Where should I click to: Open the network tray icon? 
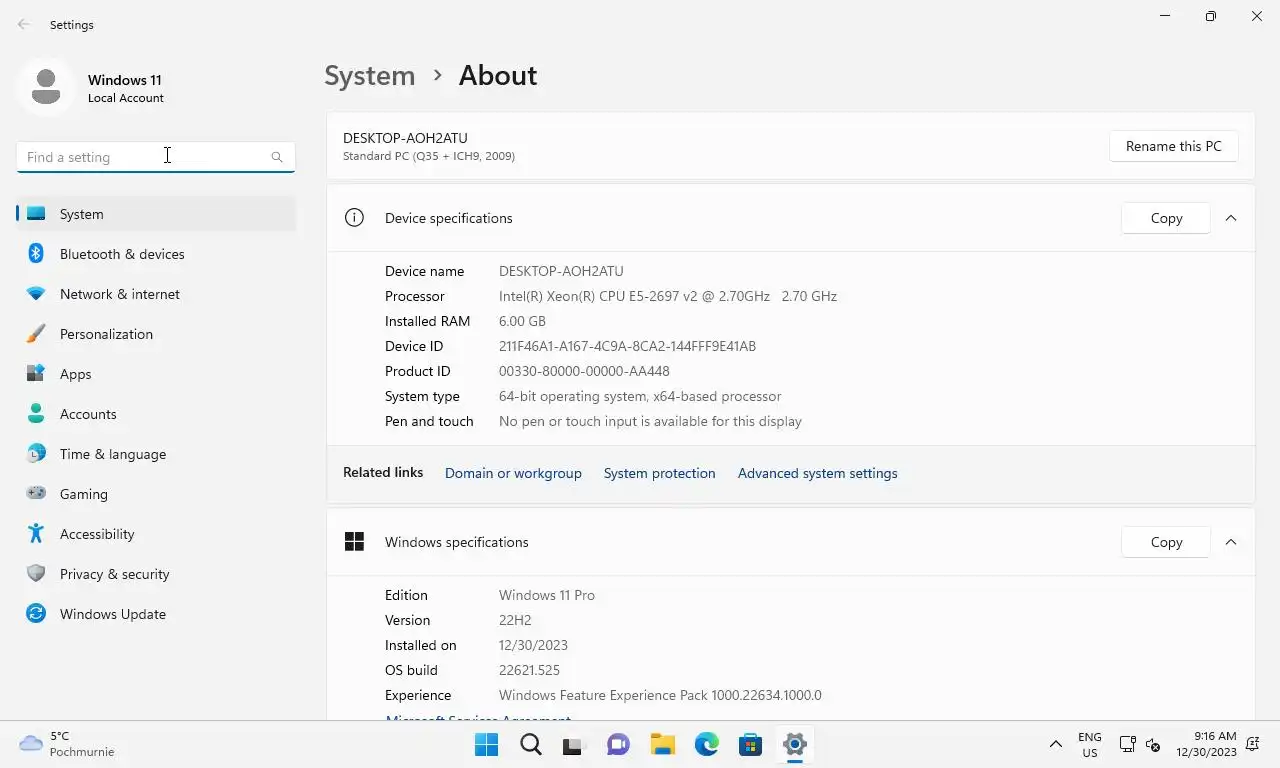pyautogui.click(x=1127, y=744)
